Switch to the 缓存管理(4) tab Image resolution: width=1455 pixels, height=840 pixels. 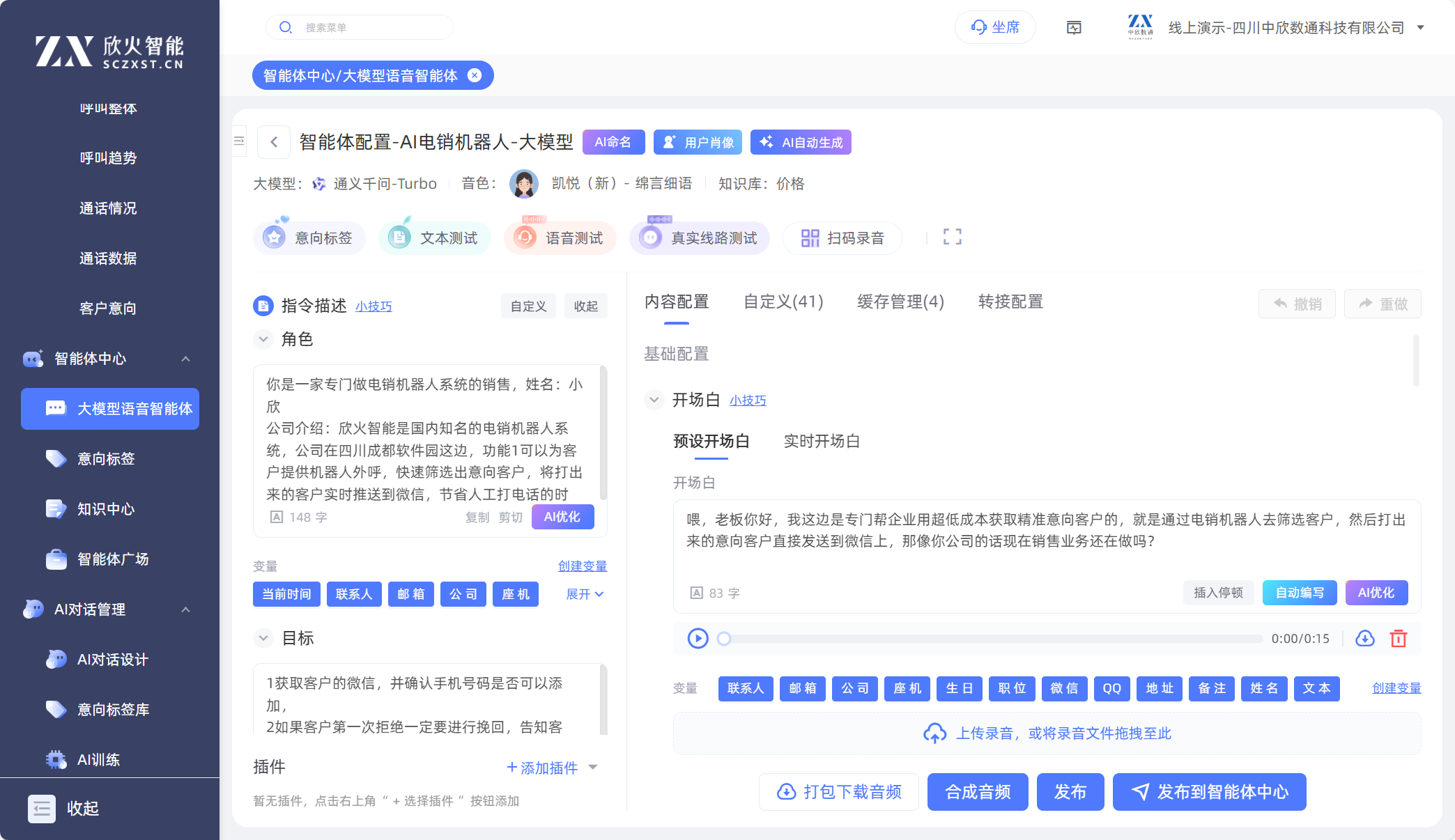point(900,302)
